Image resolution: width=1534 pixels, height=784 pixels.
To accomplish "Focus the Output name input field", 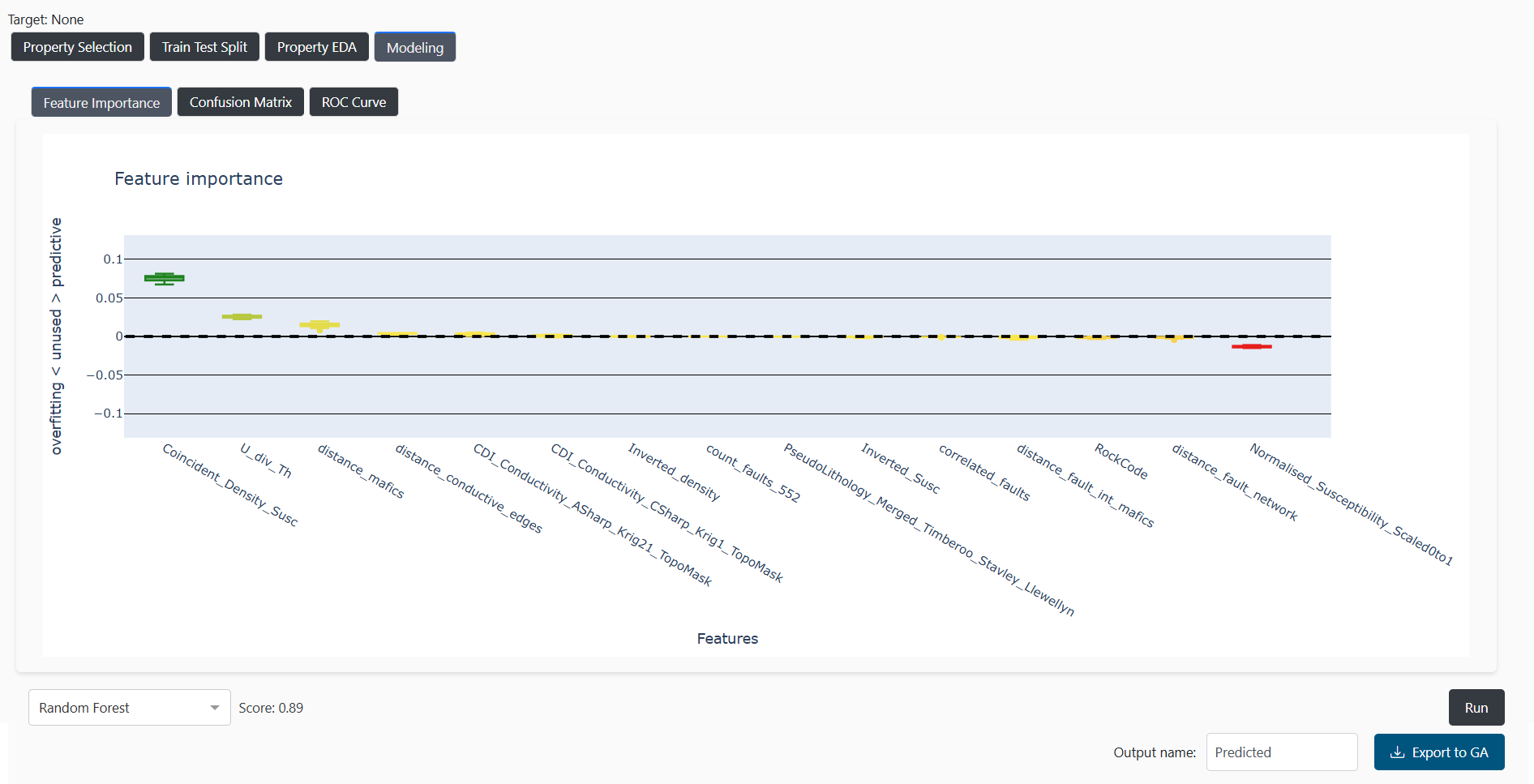I will click(1281, 752).
